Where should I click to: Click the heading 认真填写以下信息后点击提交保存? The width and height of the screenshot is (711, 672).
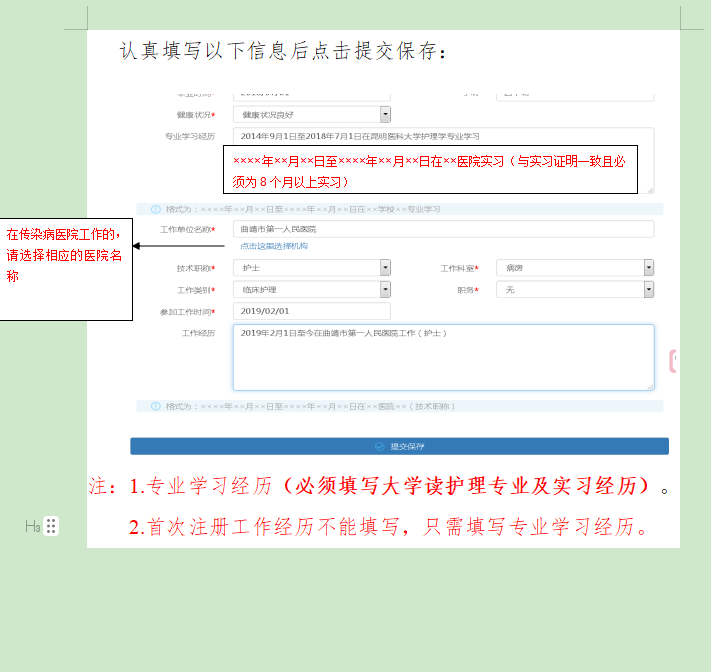click(x=283, y=51)
